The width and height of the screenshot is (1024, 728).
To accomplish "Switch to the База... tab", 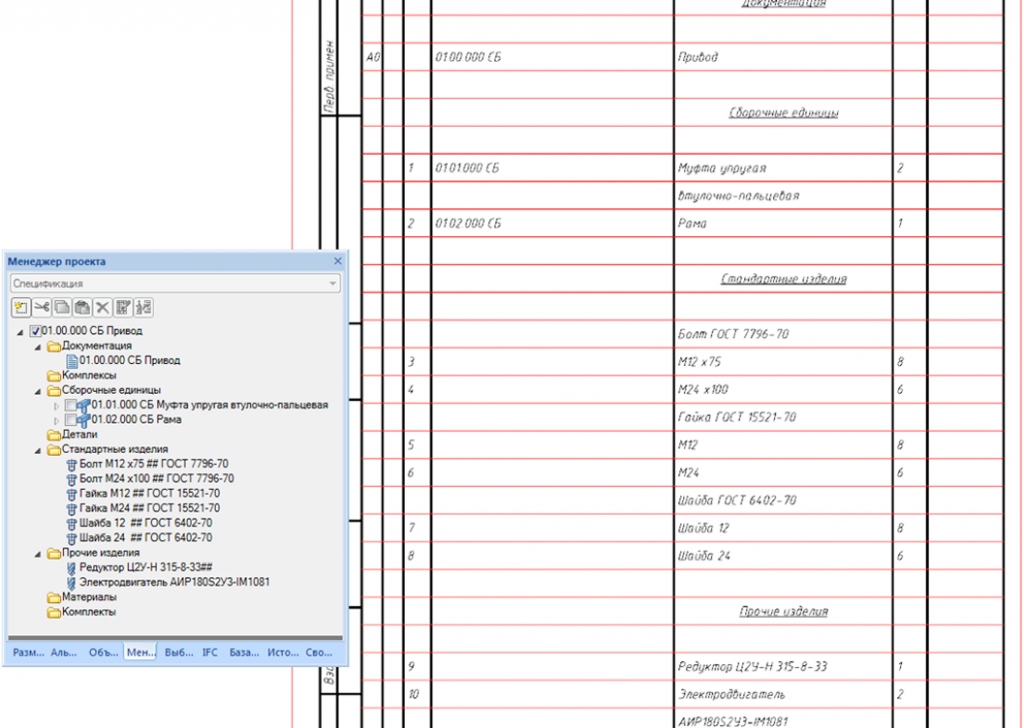I will tap(244, 652).
